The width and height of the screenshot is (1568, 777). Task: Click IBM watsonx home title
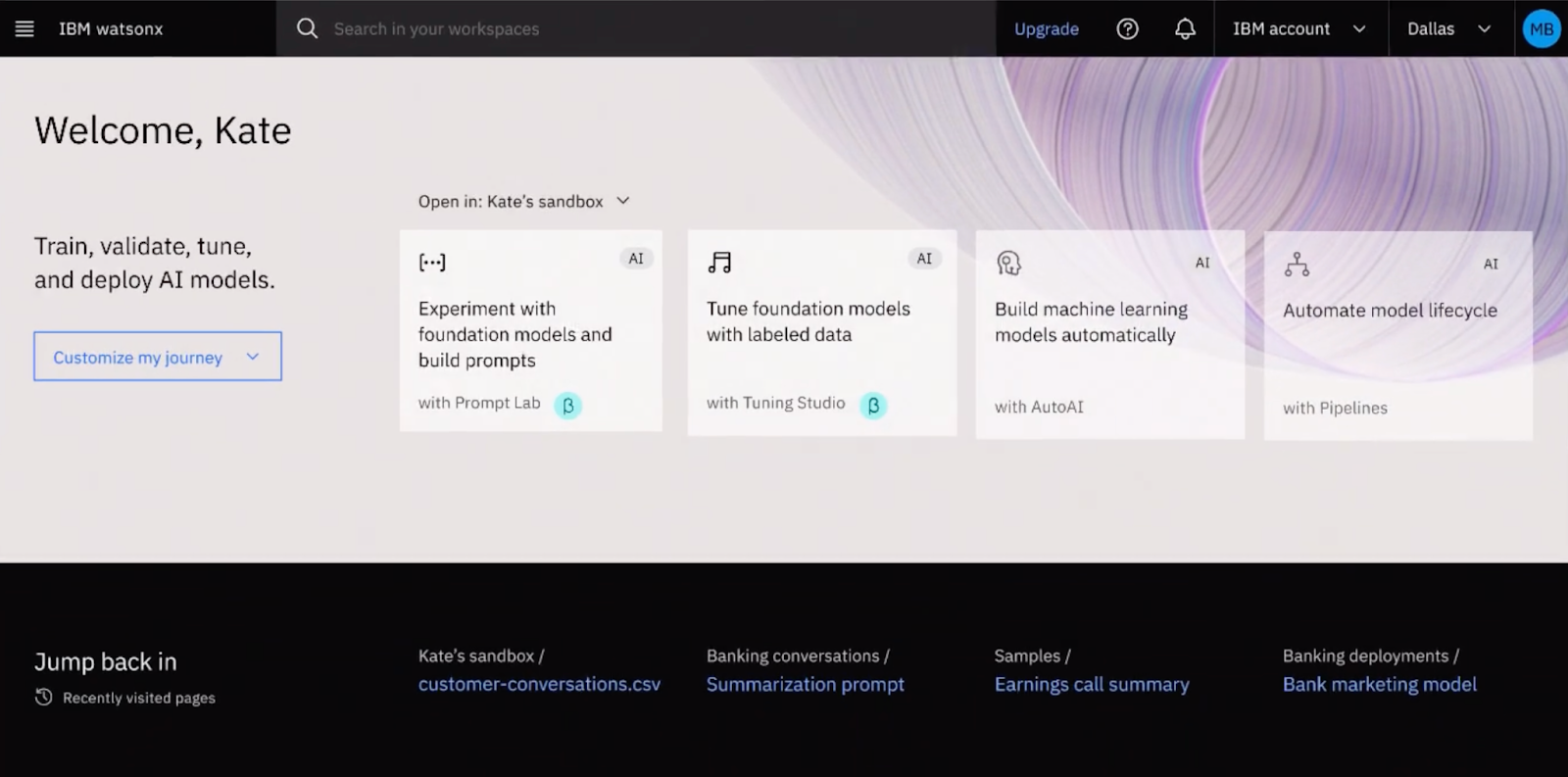[x=111, y=28]
